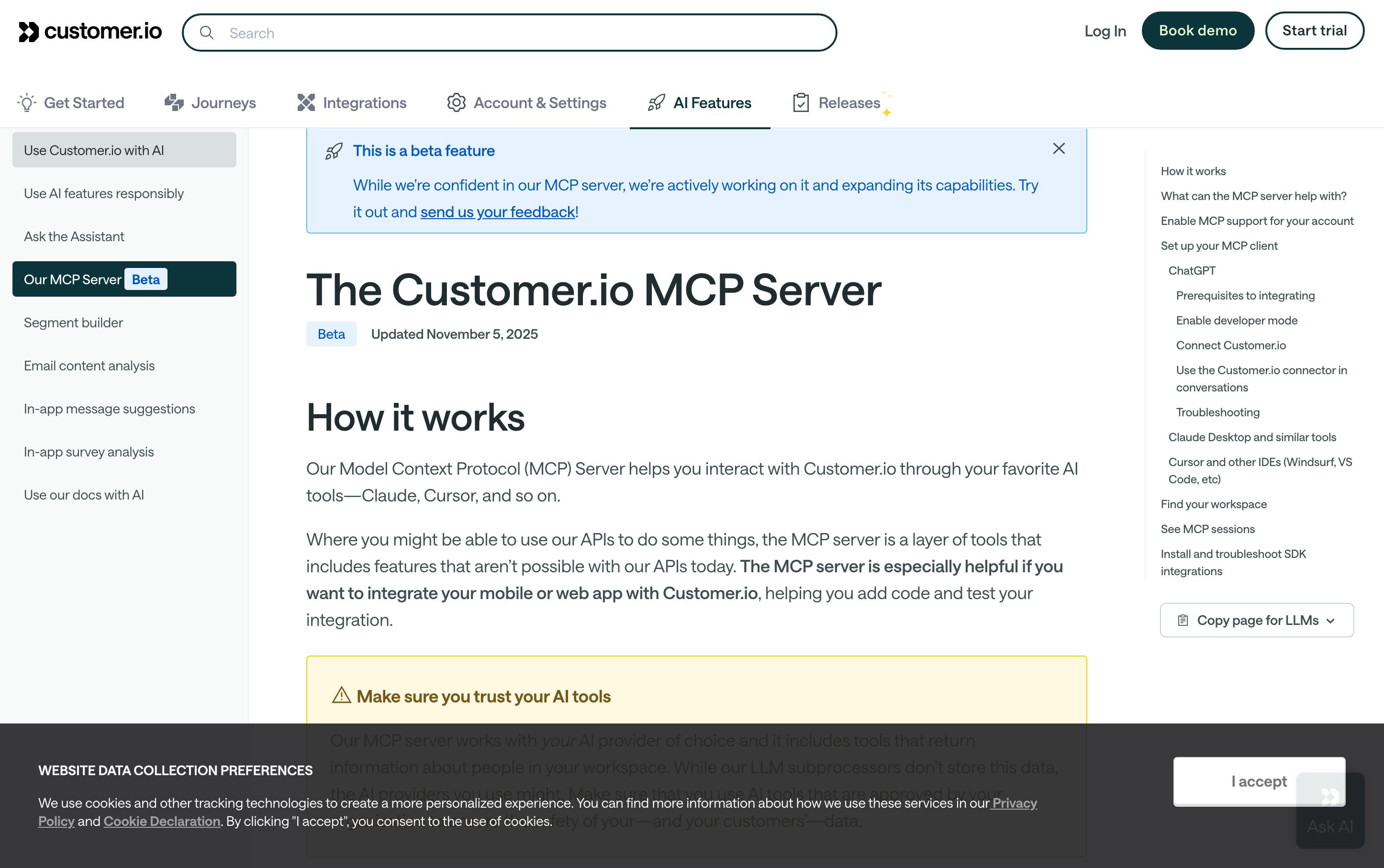Click the search magnifying glass icon

tap(207, 33)
